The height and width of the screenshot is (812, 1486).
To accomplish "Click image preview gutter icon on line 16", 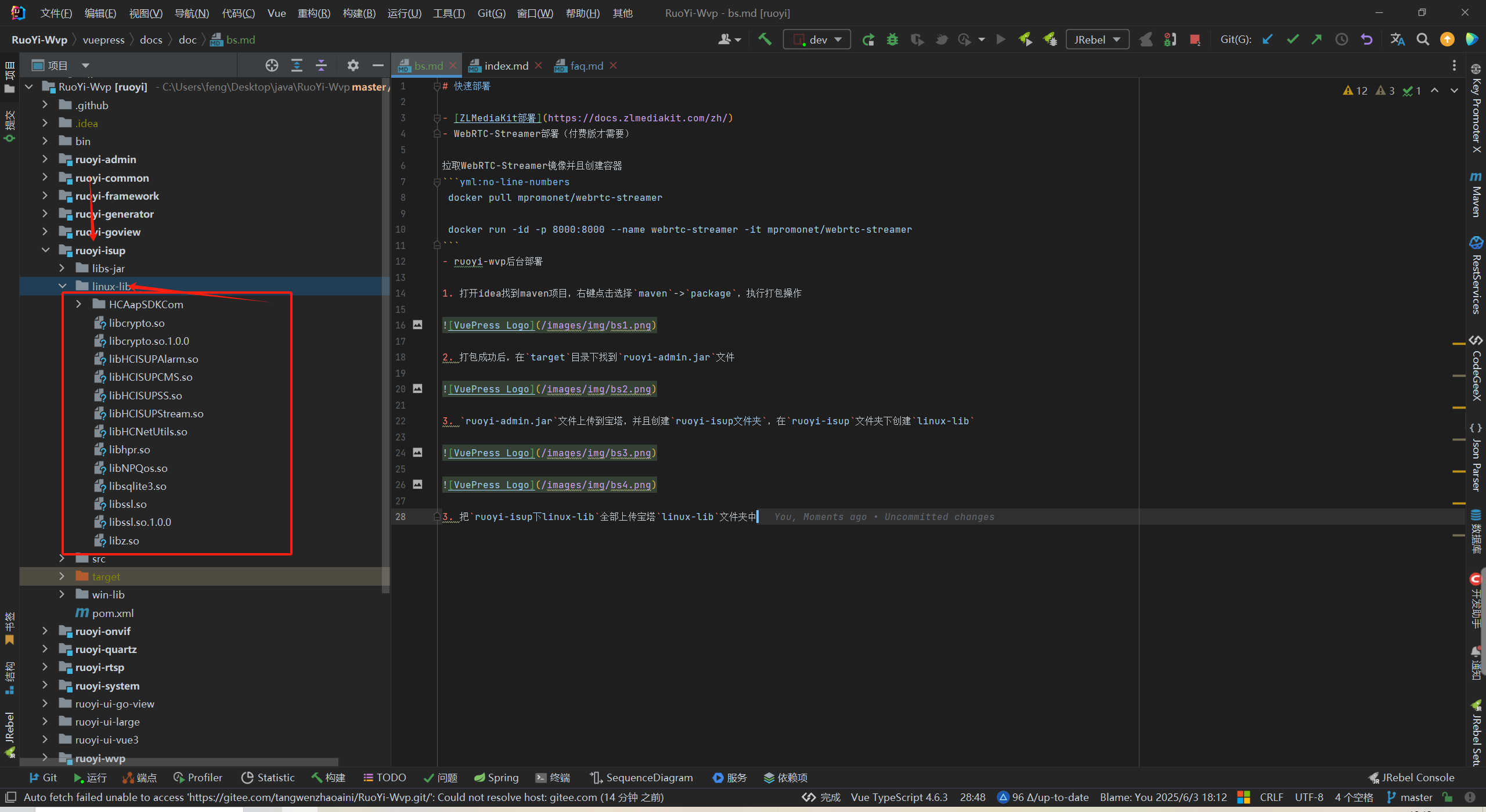I will coord(417,324).
